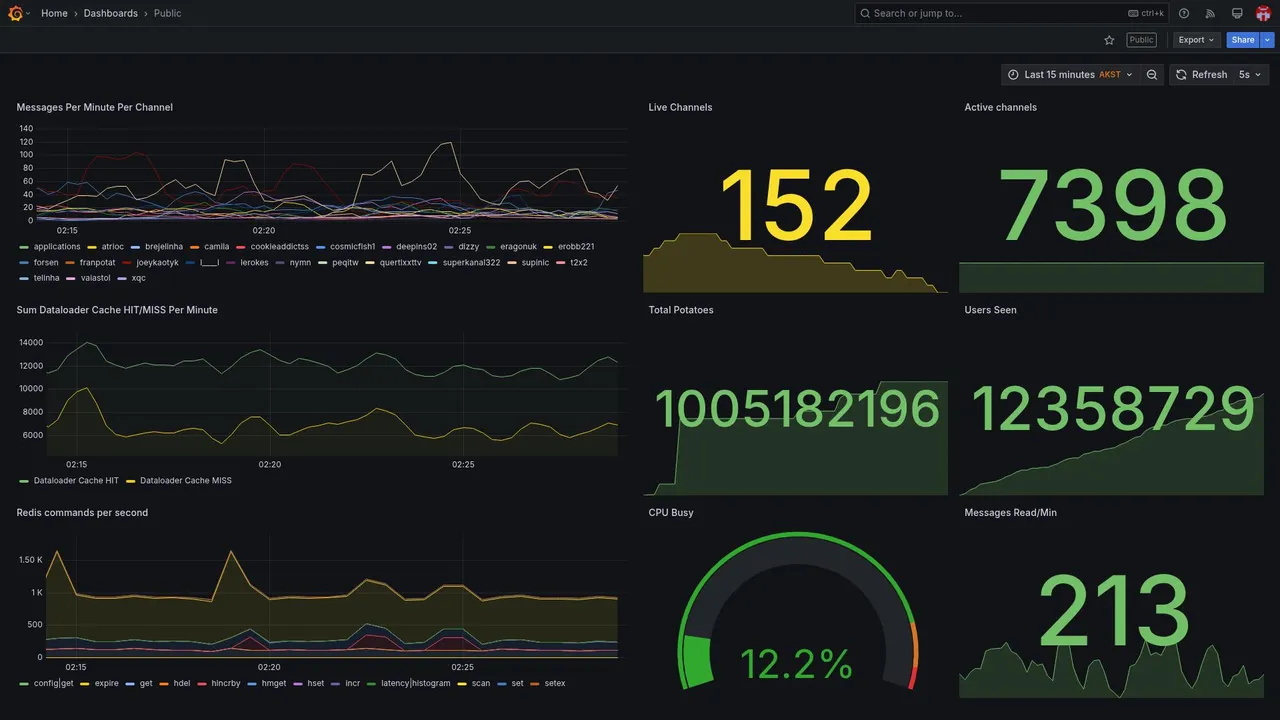
Task: Toggle Dataloader Cache MISS legend series
Action: coord(179,481)
